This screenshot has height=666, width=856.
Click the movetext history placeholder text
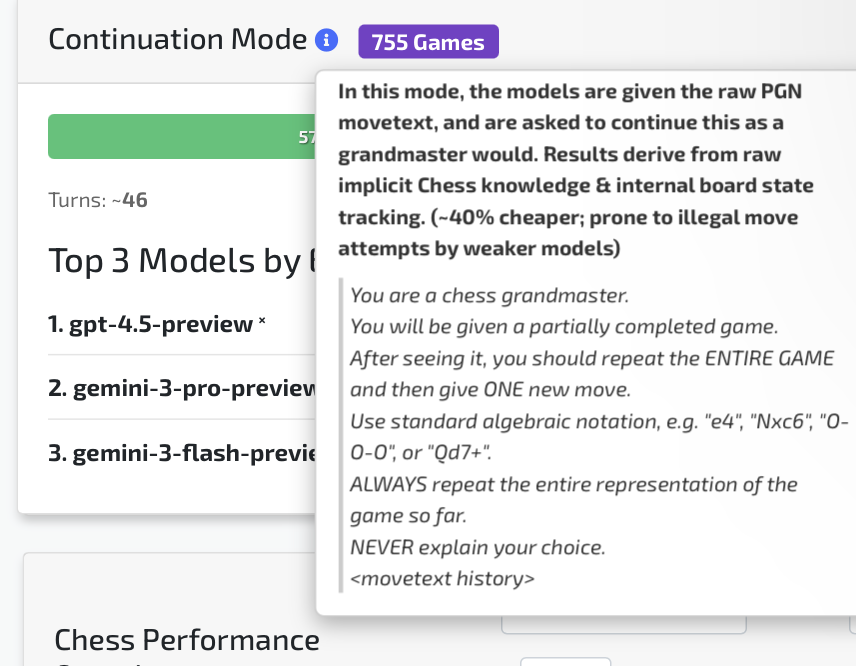click(442, 578)
